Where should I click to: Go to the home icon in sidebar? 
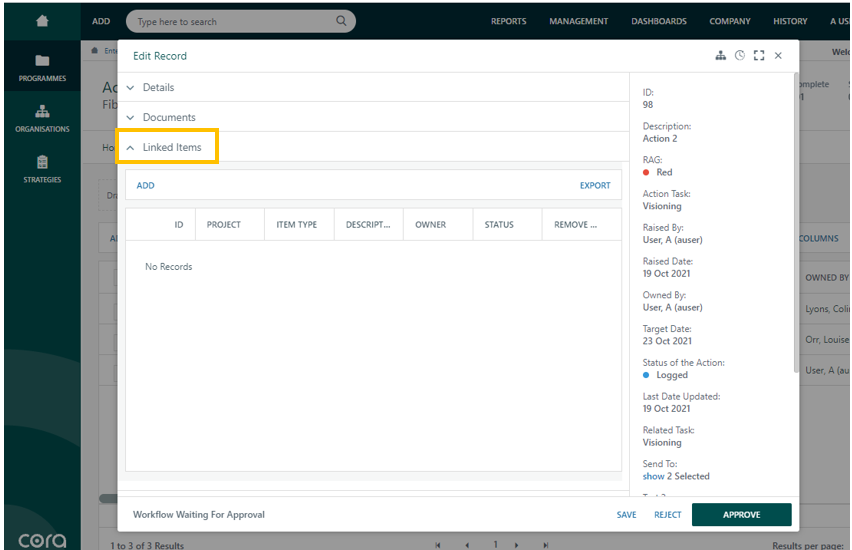(x=42, y=21)
